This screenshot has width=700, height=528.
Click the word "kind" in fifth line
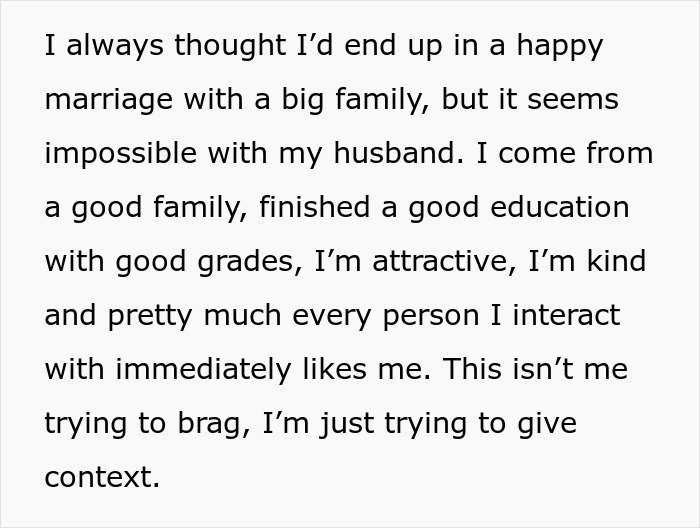(617, 261)
